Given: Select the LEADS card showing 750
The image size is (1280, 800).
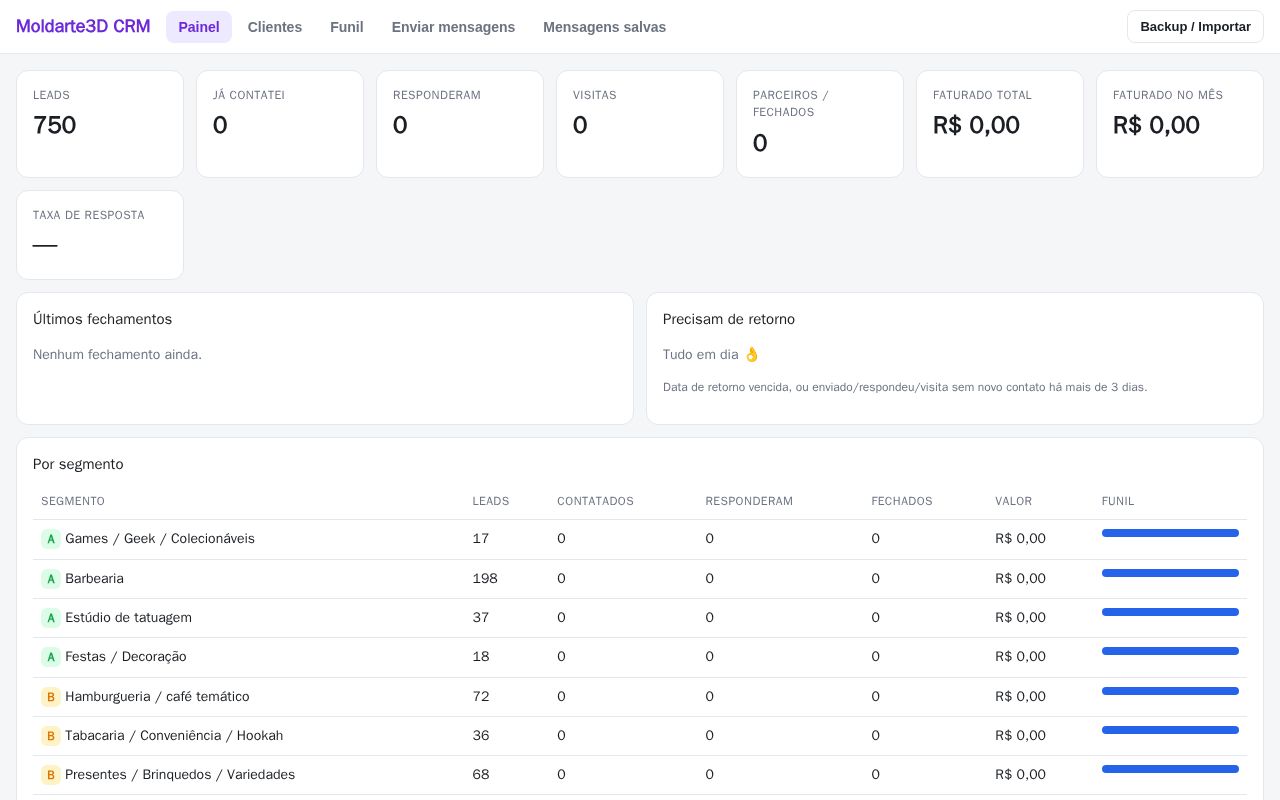Looking at the screenshot, I should click(x=100, y=124).
